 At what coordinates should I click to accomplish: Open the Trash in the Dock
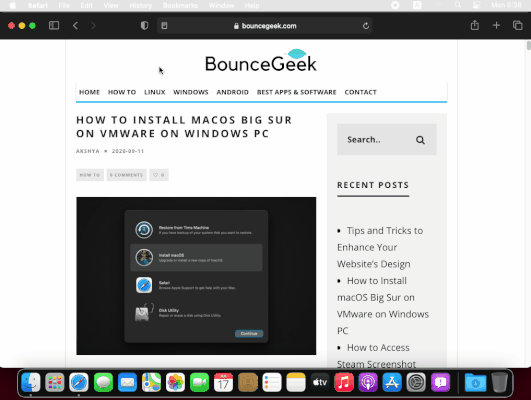pos(500,382)
